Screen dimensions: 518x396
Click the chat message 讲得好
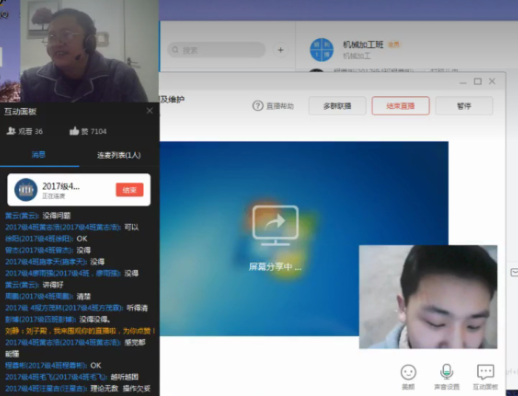(x=34, y=285)
